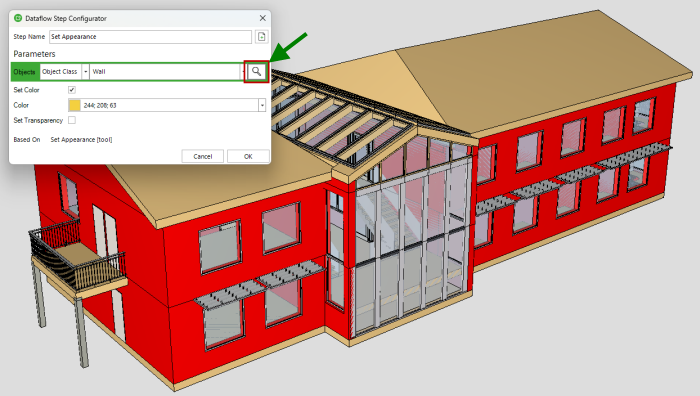Screen dimensions: 700x396
Task: Click the 'Based On' label
Action: pos(27,140)
